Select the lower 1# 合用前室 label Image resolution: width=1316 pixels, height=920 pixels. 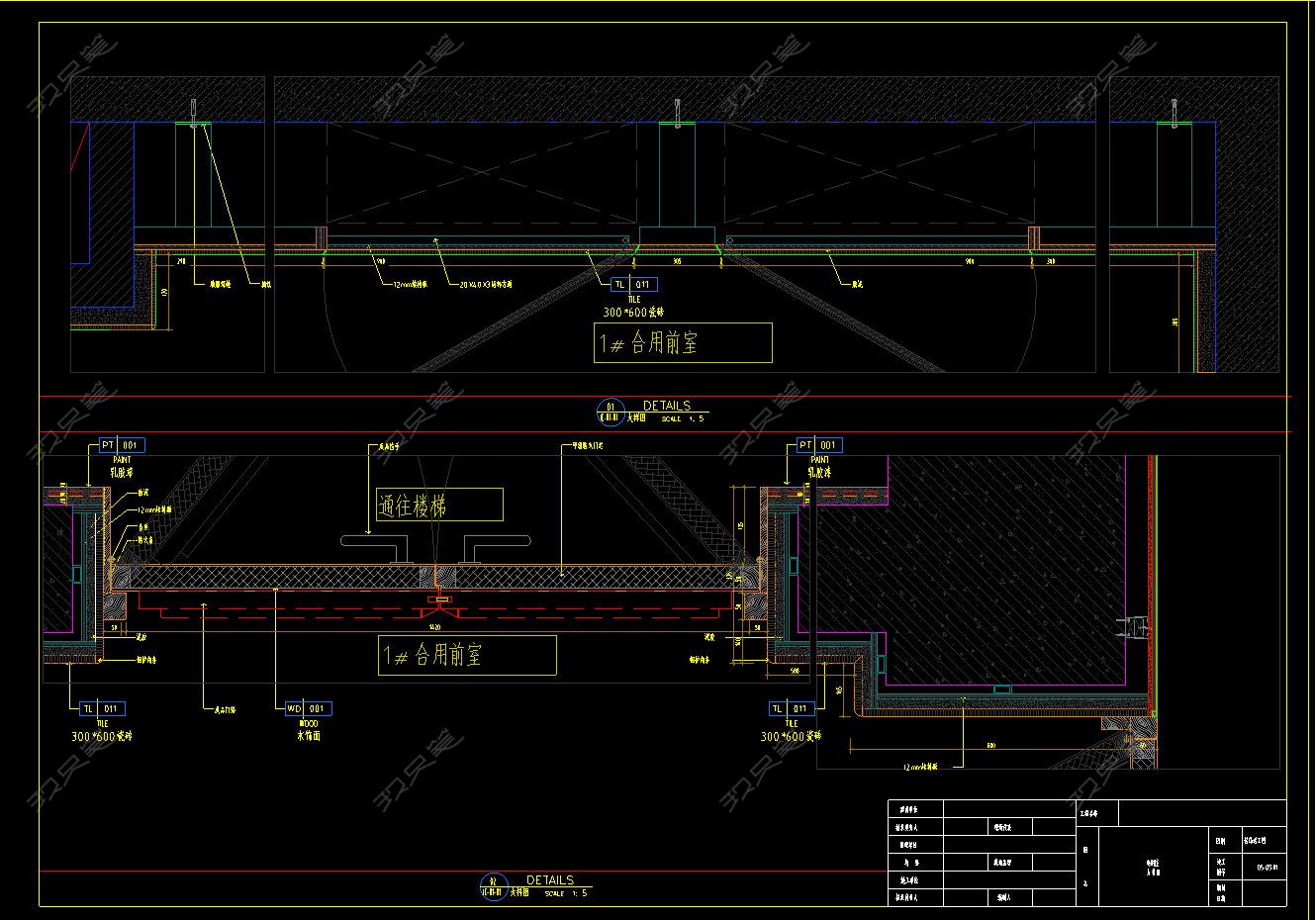click(466, 655)
